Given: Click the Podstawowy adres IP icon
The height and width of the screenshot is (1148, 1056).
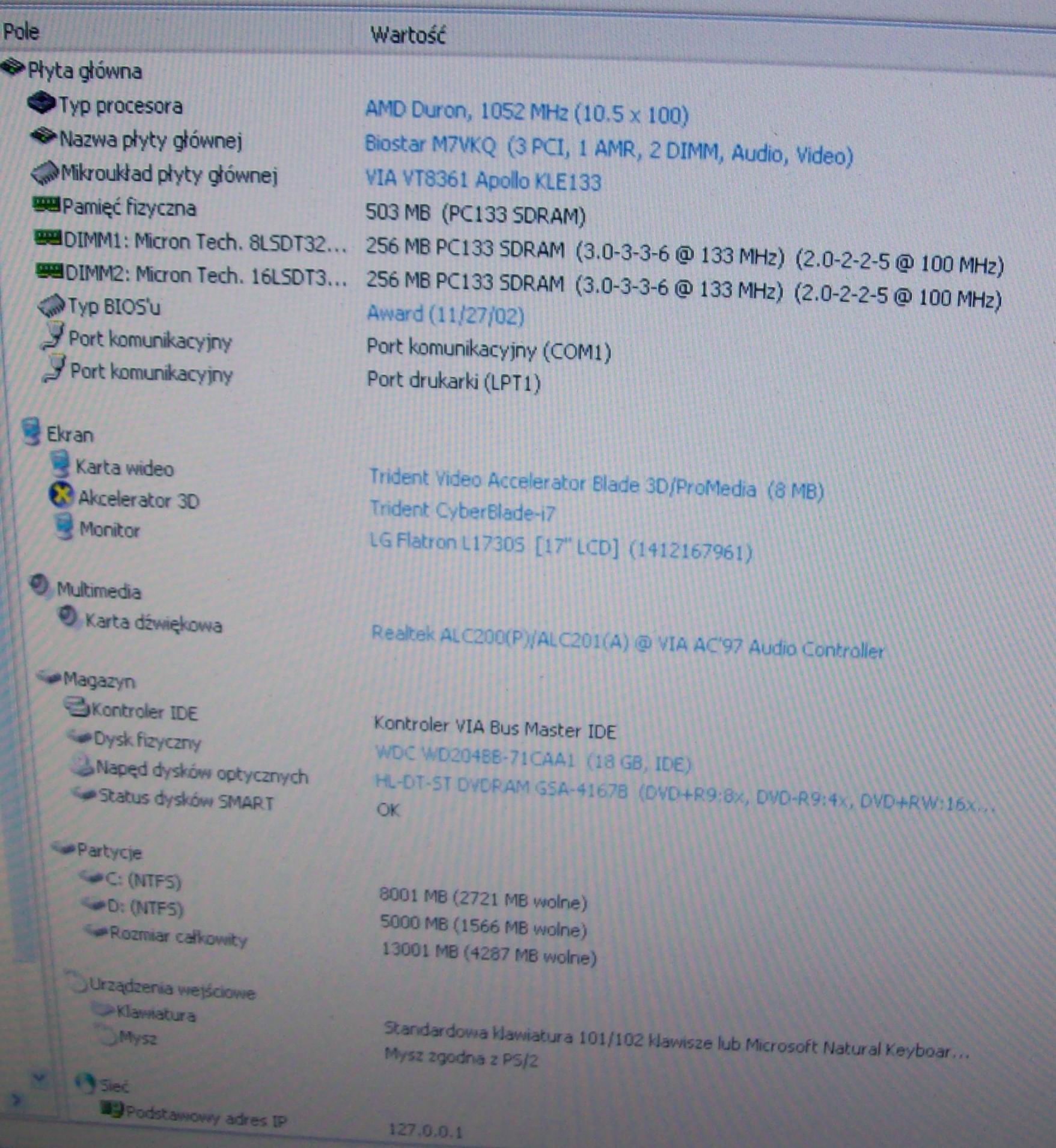Looking at the screenshot, I should pos(112,1109).
